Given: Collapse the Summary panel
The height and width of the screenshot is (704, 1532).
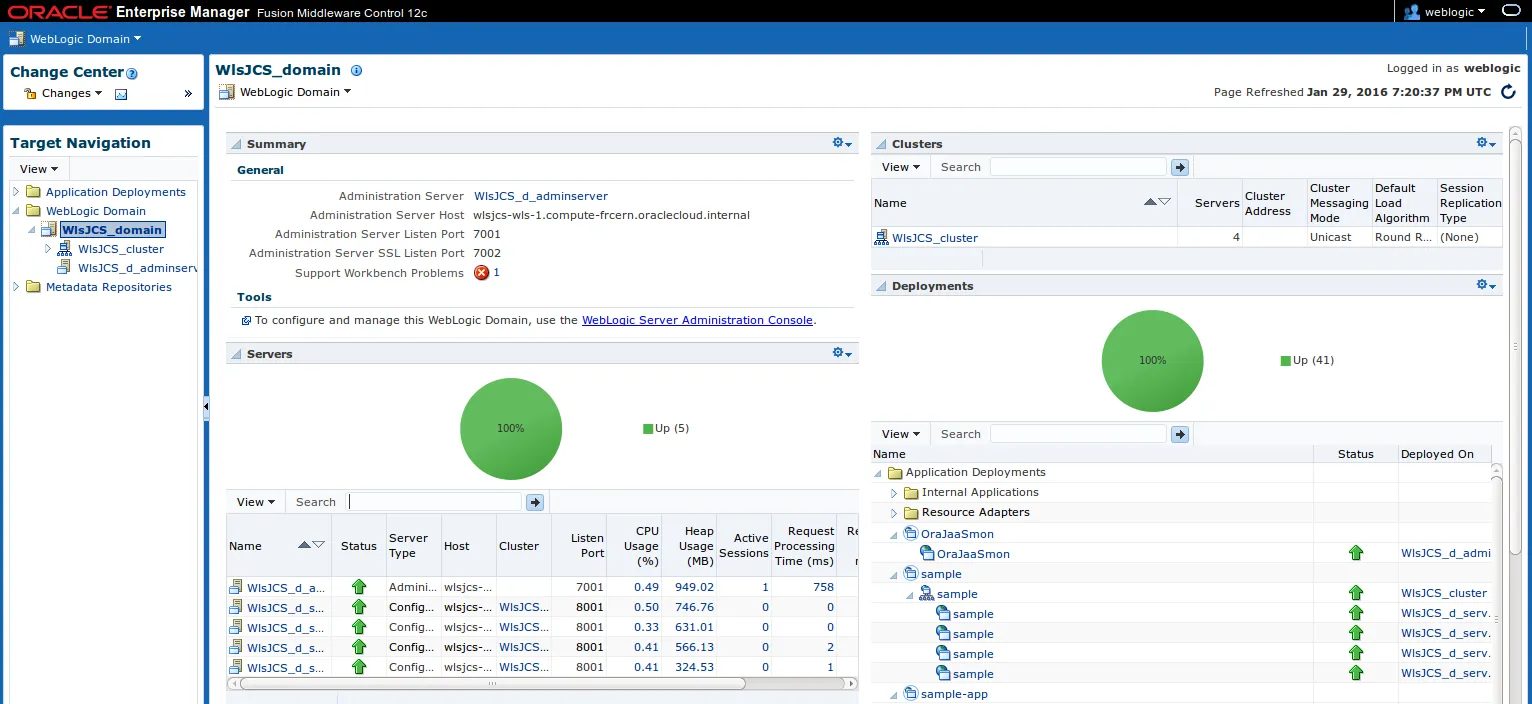Looking at the screenshot, I should (236, 144).
